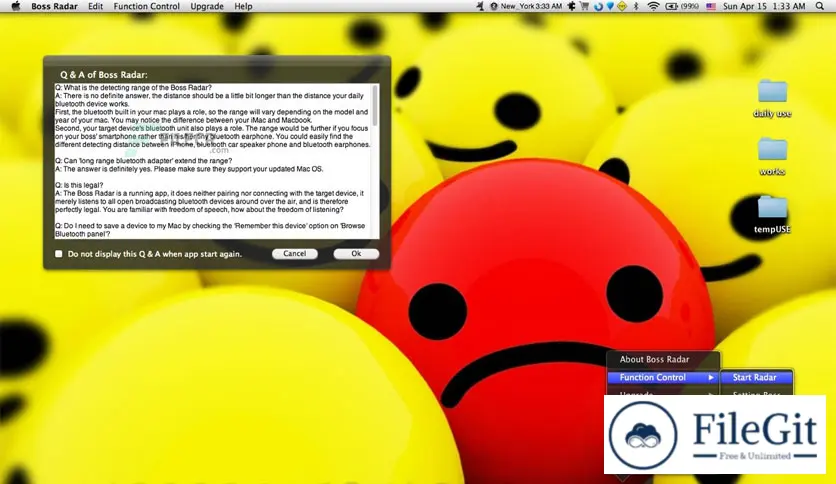The image size is (836, 484).
Task: Open the 'tempUSE' folder icon
Action: pos(772,207)
